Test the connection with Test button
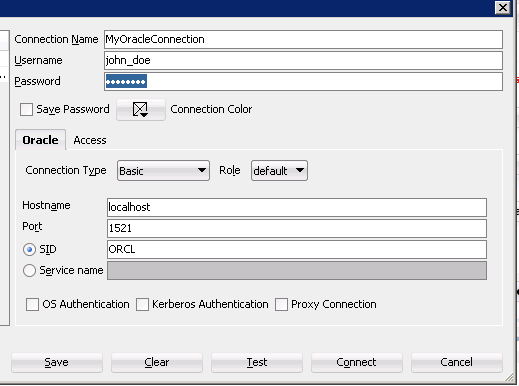 click(x=257, y=362)
